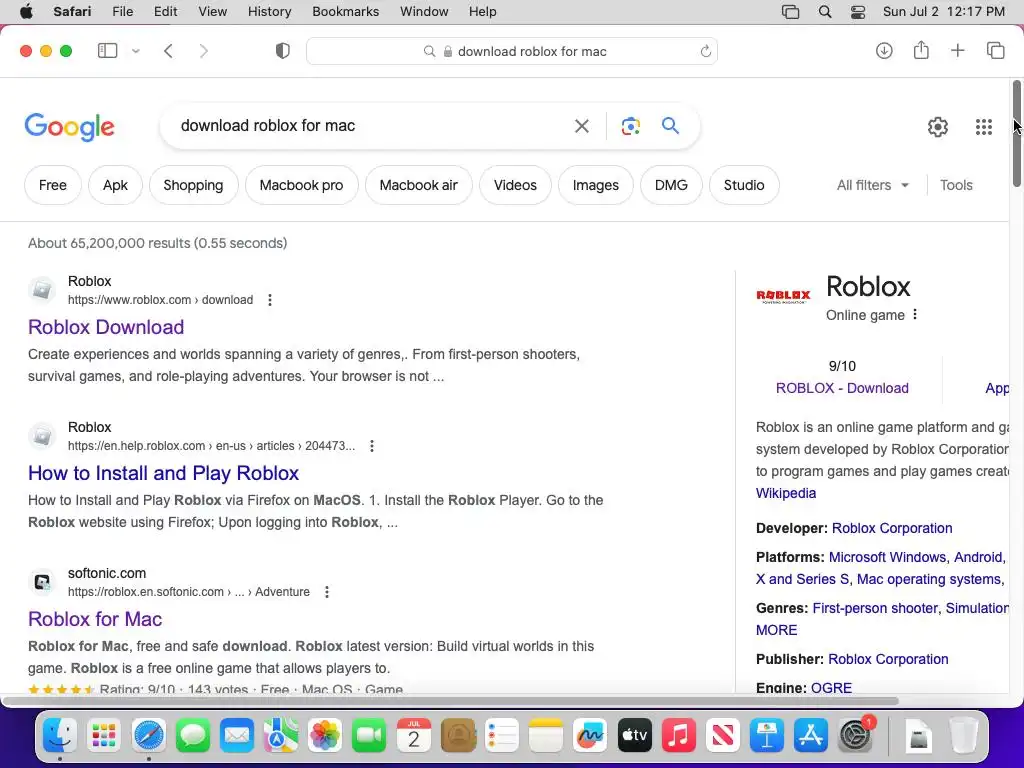Click inside the Google search box text
The width and height of the screenshot is (1024, 768).
click(x=268, y=125)
